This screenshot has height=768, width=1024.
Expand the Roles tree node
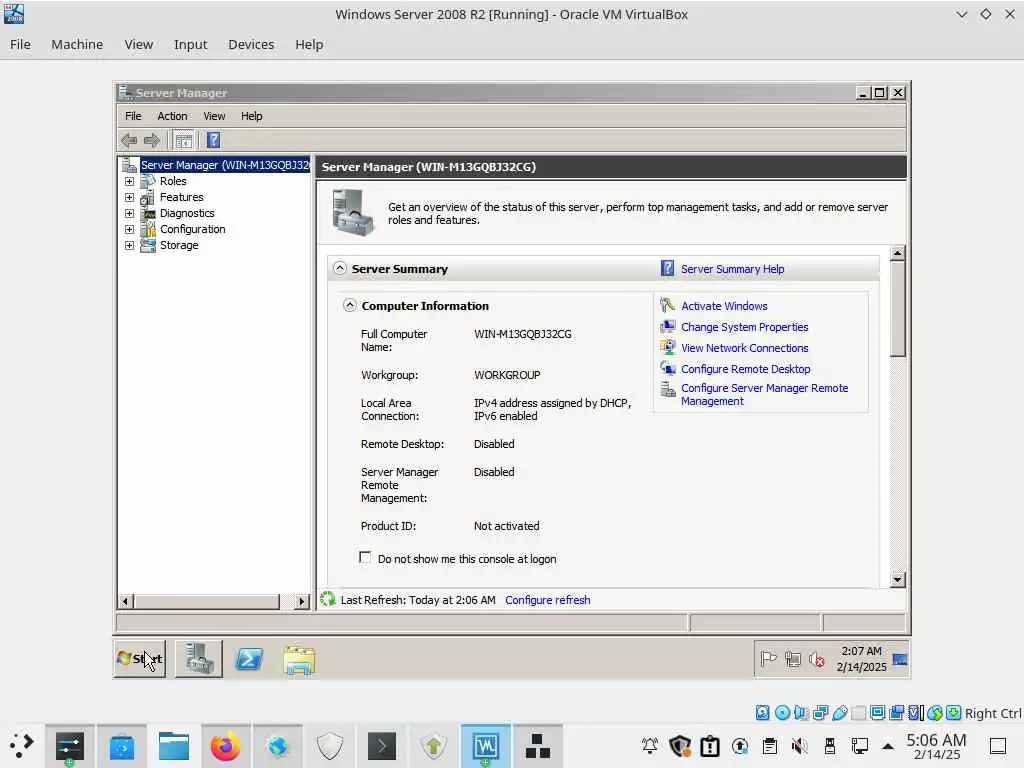(129, 182)
